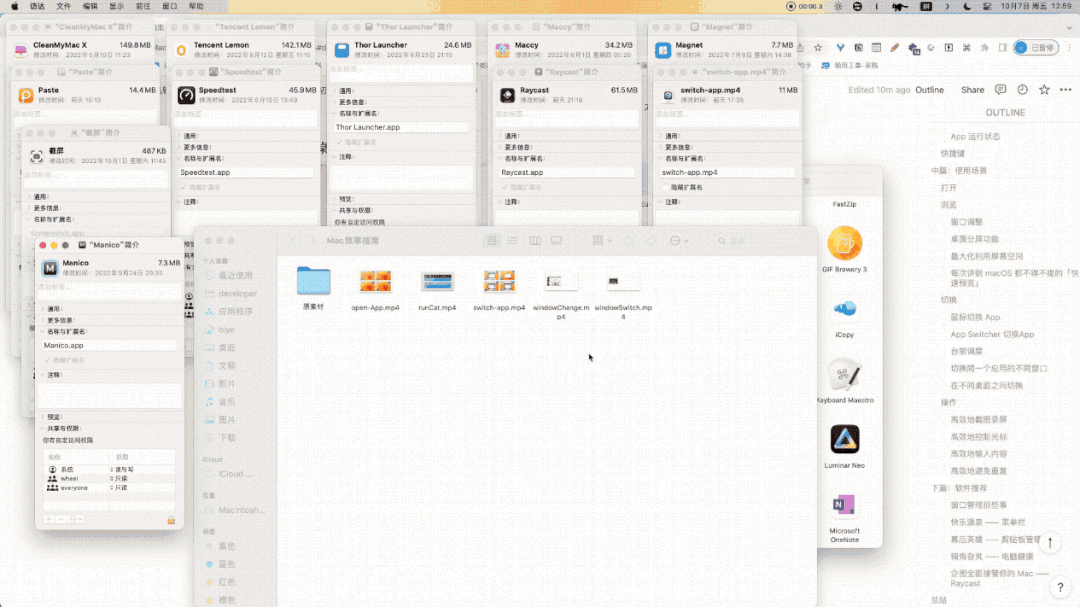Toggle hide extension checkbox in Raycast info
Image resolution: width=1080 pixels, height=607 pixels.
pos(505,187)
